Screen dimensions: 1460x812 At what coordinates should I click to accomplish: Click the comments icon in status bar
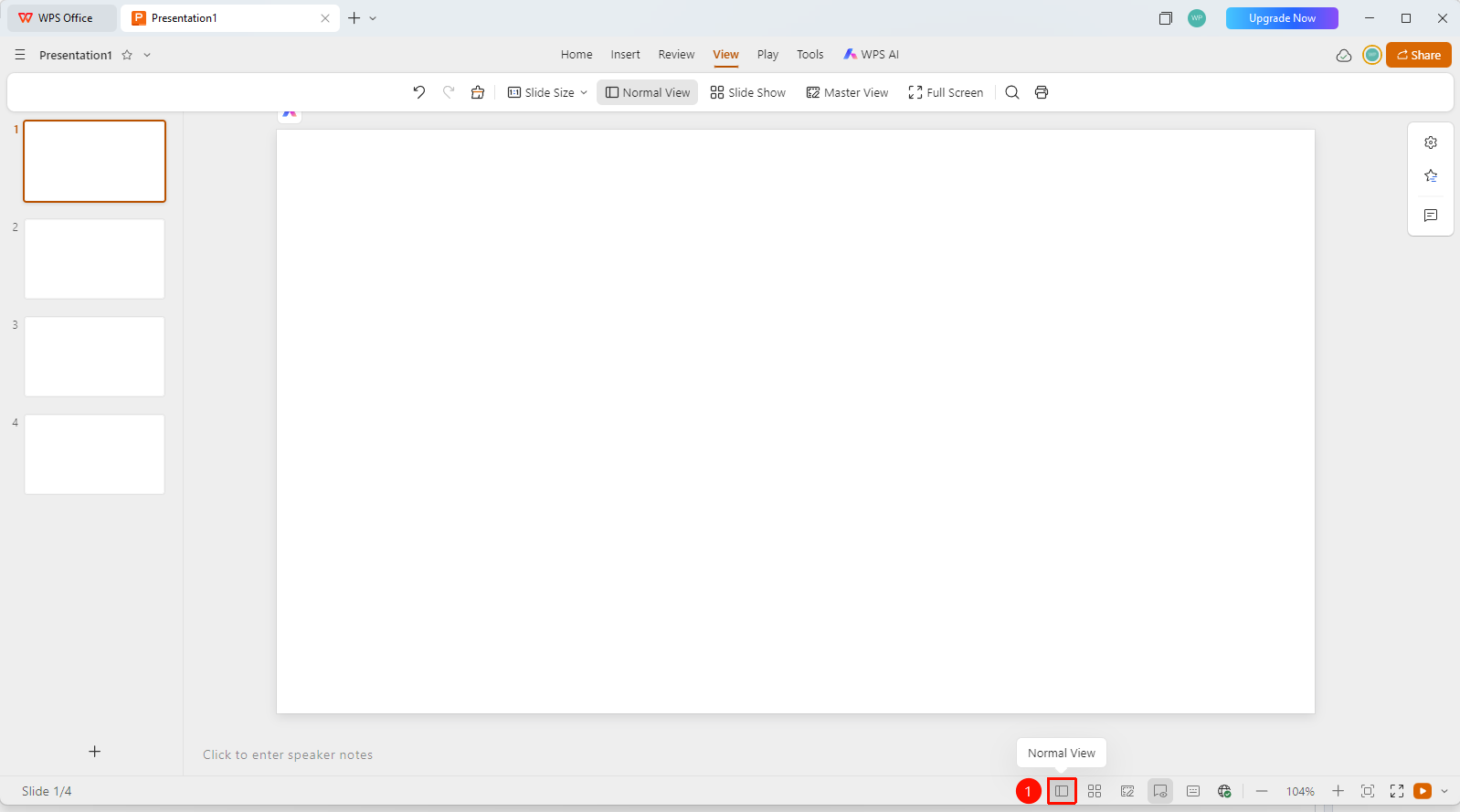(1193, 791)
